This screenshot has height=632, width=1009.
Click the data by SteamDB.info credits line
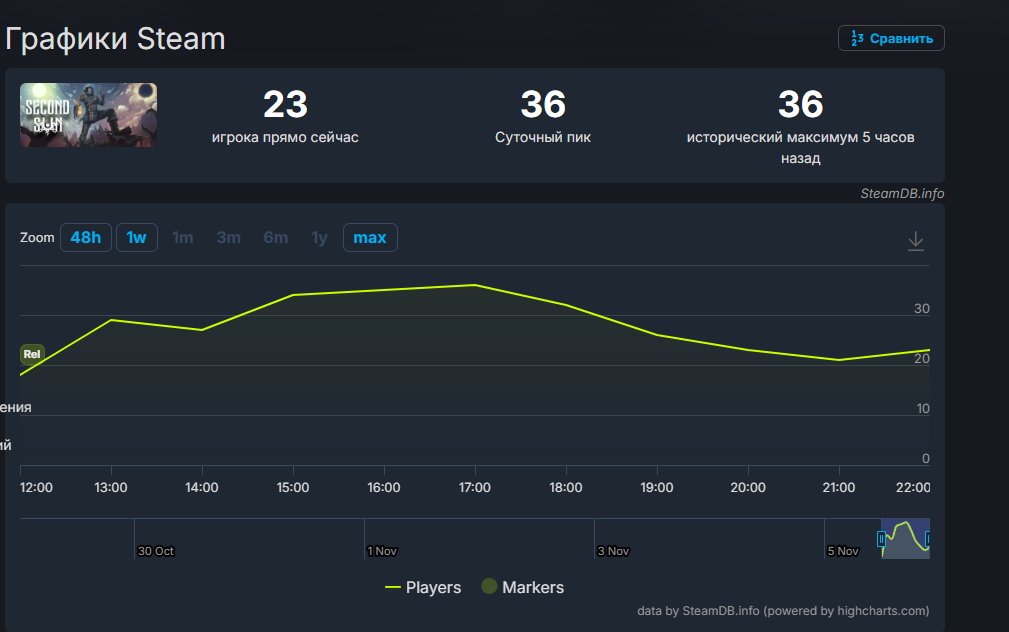tap(783, 611)
